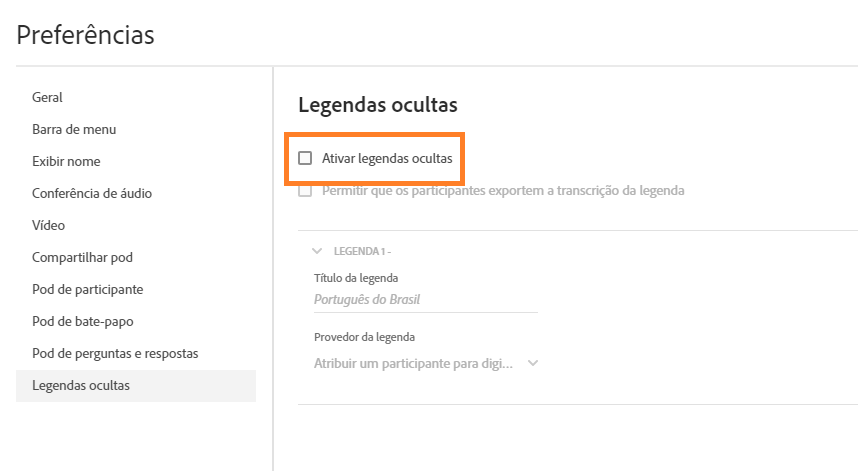Check Permitir que os participantes exportem transcrição
The height and width of the screenshot is (471, 858).
[305, 190]
